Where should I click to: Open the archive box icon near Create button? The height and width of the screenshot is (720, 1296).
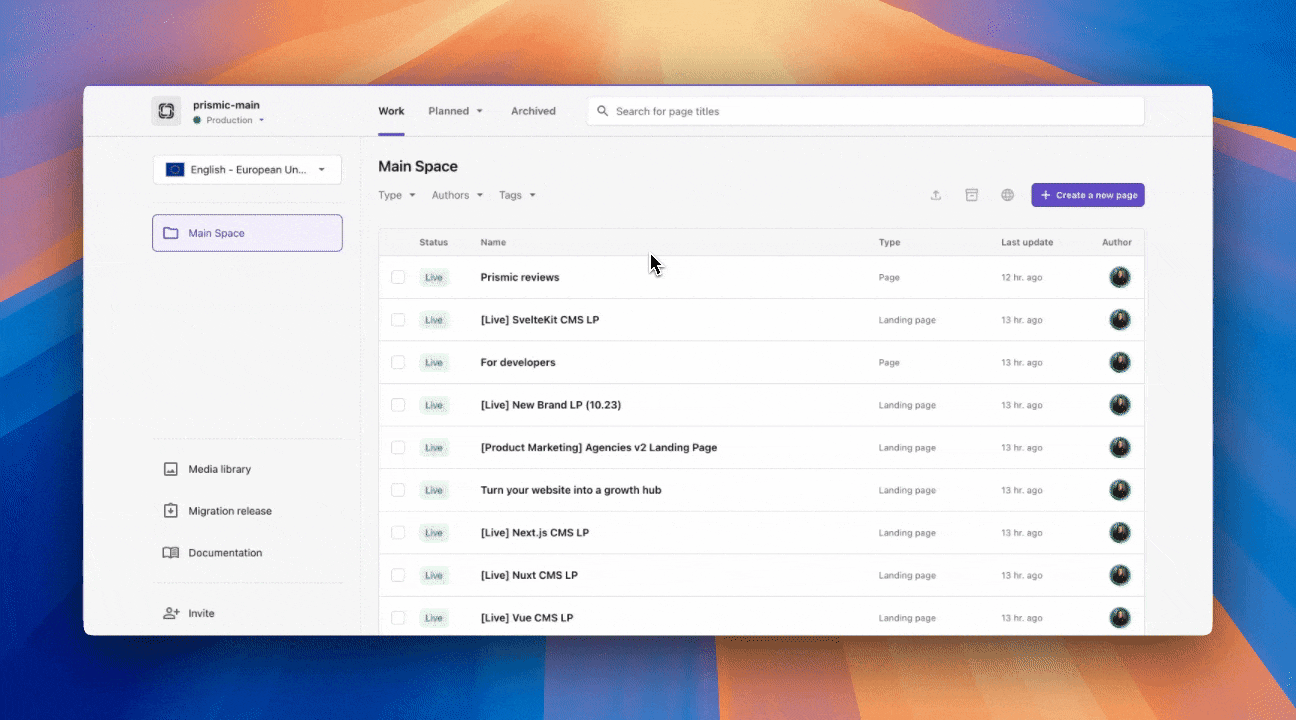click(971, 195)
